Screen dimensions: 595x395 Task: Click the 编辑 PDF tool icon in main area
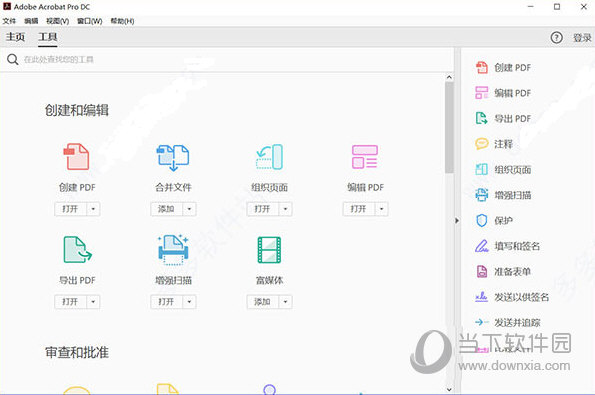tap(365, 157)
